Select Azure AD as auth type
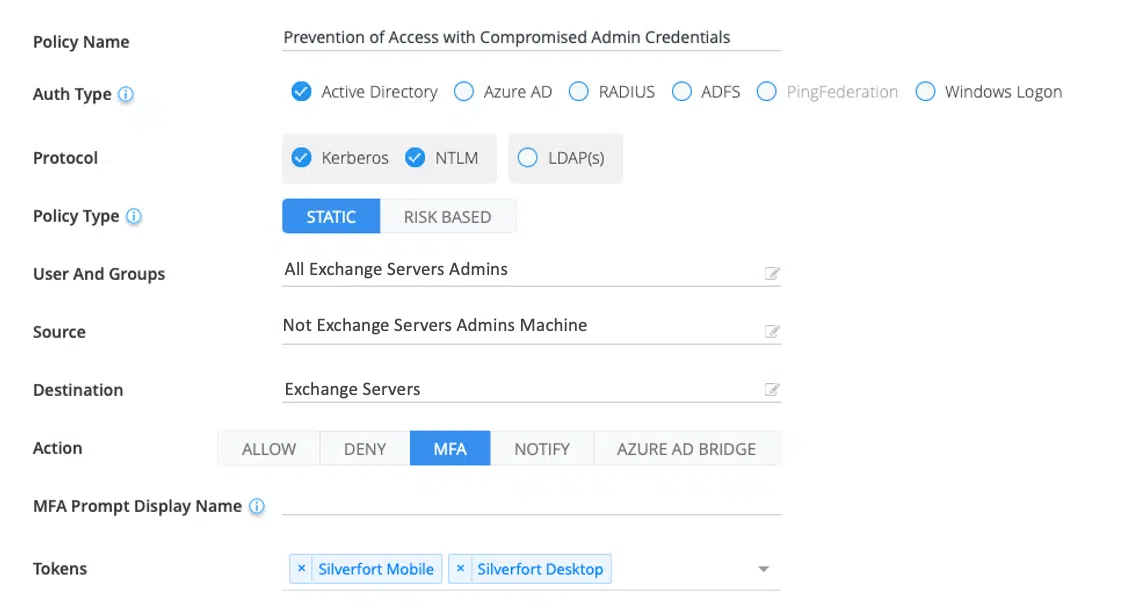This screenshot has width=1137, height=608. [x=464, y=92]
